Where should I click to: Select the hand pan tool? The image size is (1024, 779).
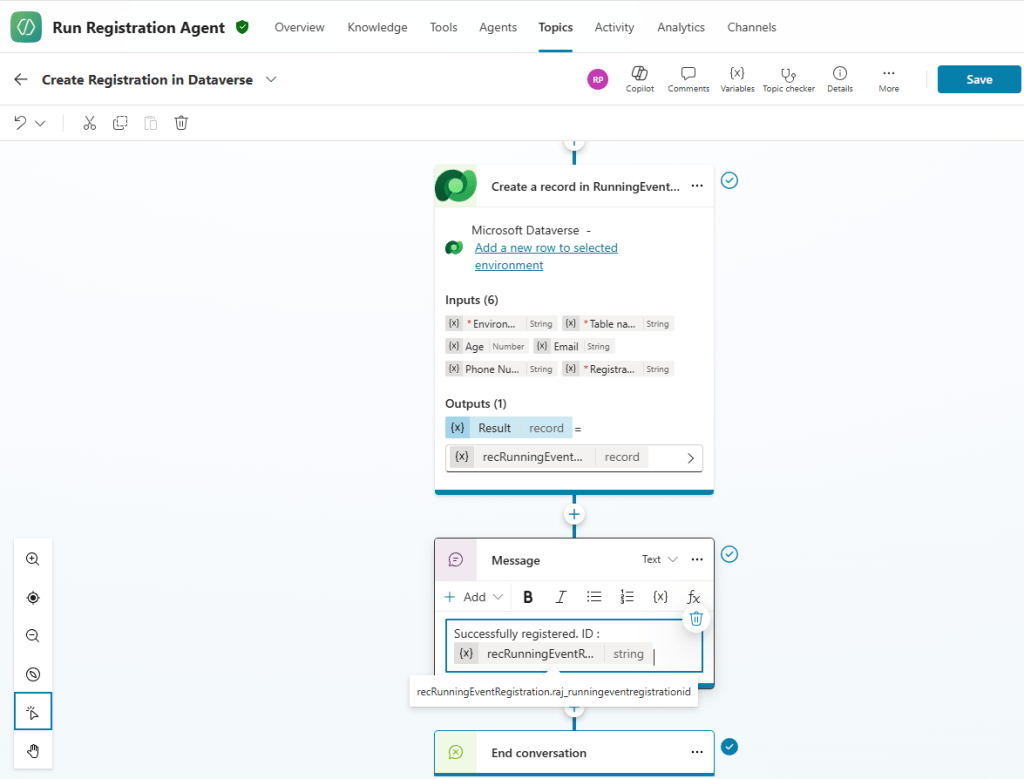click(x=33, y=750)
